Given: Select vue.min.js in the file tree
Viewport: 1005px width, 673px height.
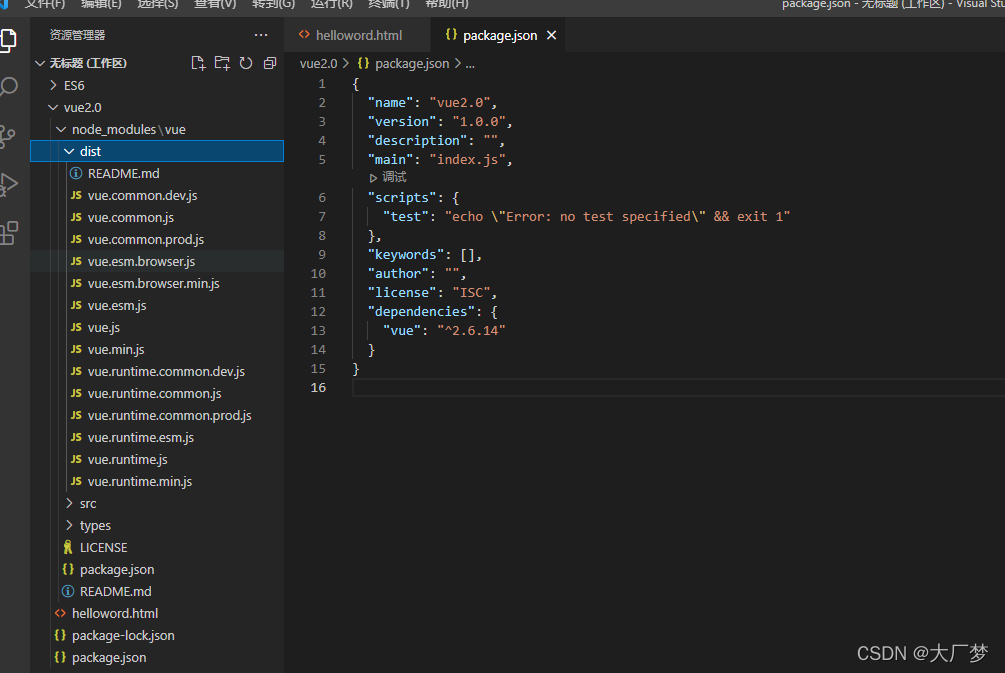Looking at the screenshot, I should point(115,349).
